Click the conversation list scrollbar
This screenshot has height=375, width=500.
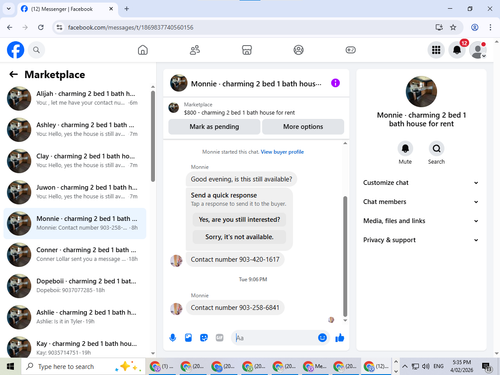pos(153,137)
